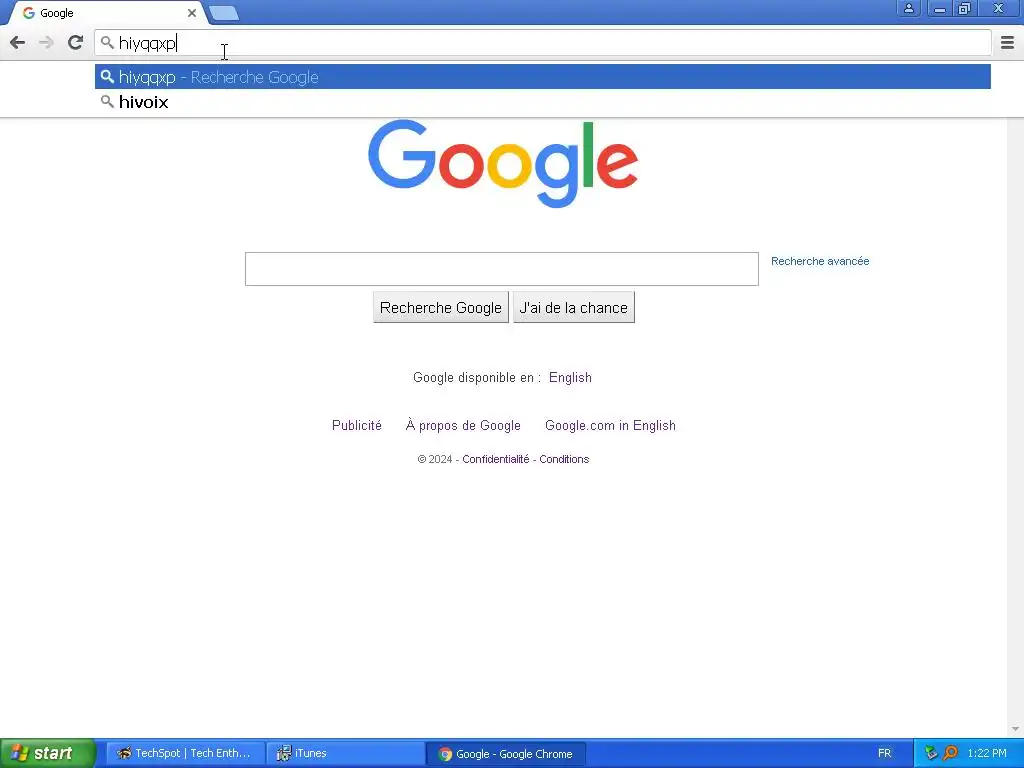Click the Google logo
The height and width of the screenshot is (768, 1024).
[x=503, y=163]
